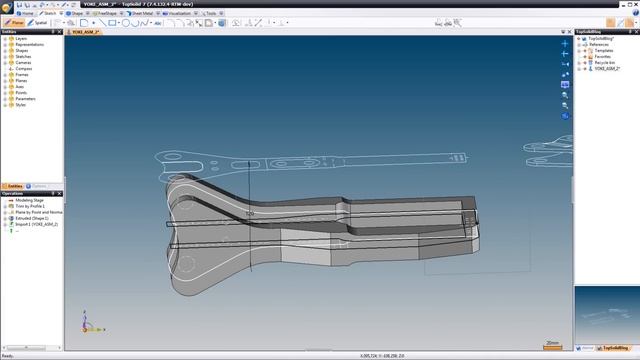
Task: Select Plane by Point and Normal operation
Action: click(x=38, y=212)
